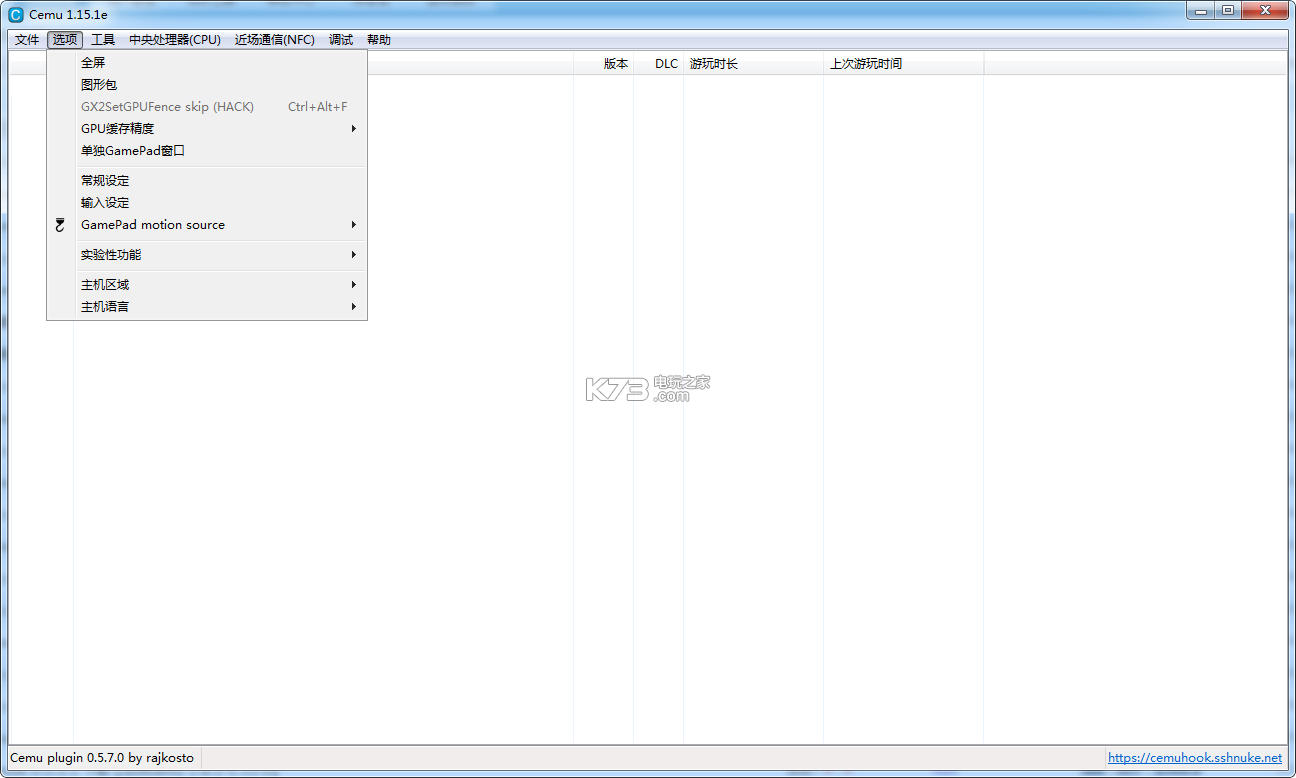Minimize the Cemu window
1296x778 pixels.
(x=1201, y=11)
